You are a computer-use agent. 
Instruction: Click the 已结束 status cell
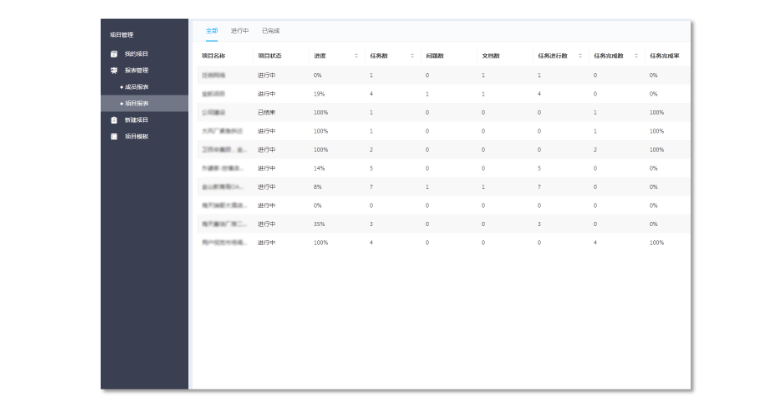(266, 112)
